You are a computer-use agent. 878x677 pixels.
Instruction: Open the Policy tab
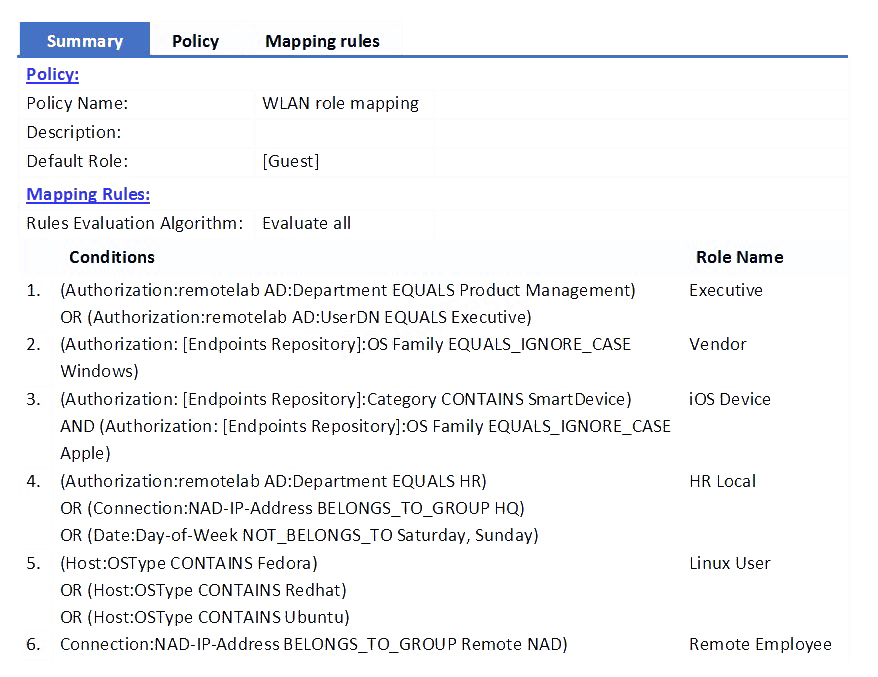click(x=195, y=41)
